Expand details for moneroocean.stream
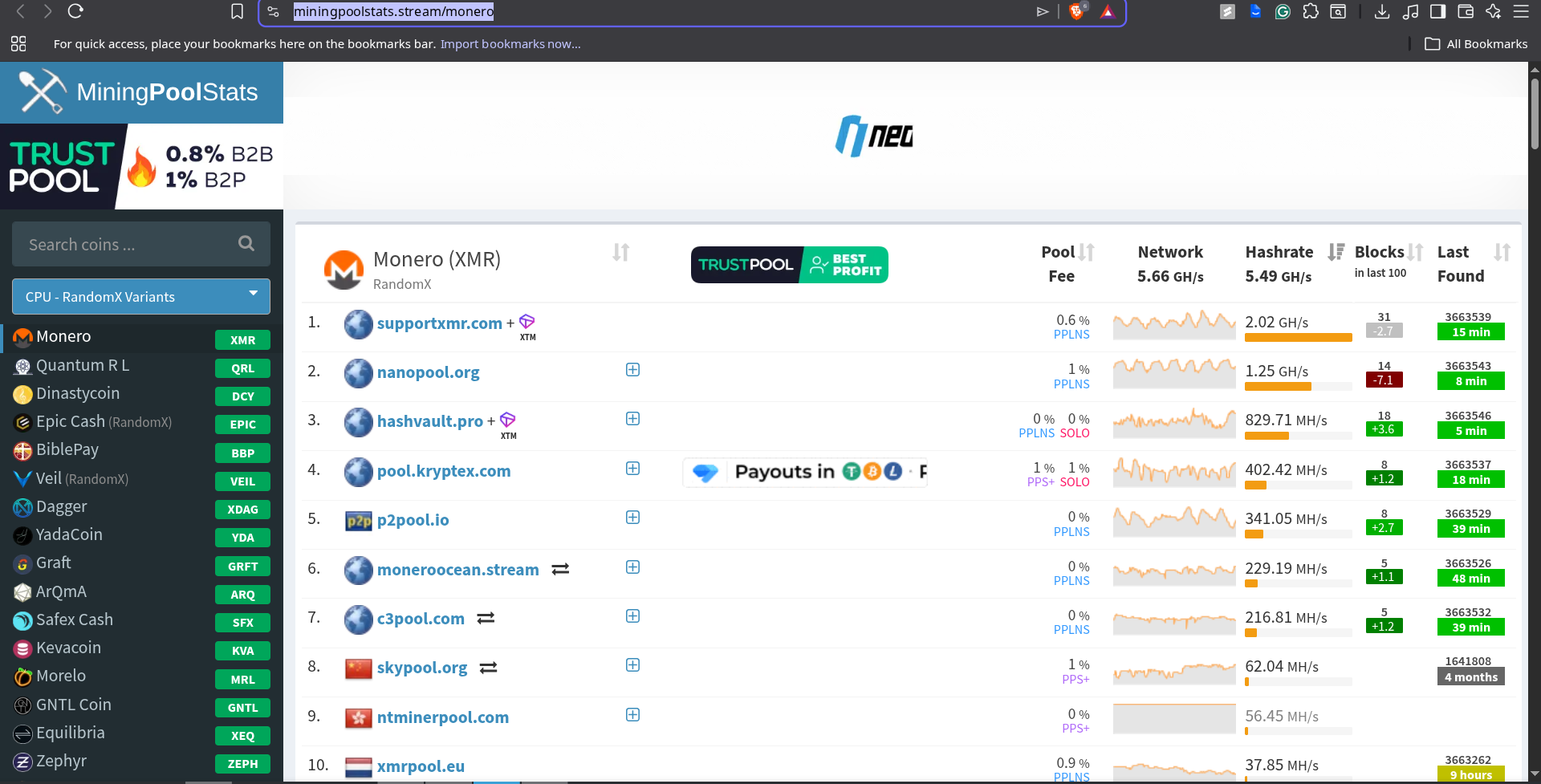The height and width of the screenshot is (784, 1541). 632,567
